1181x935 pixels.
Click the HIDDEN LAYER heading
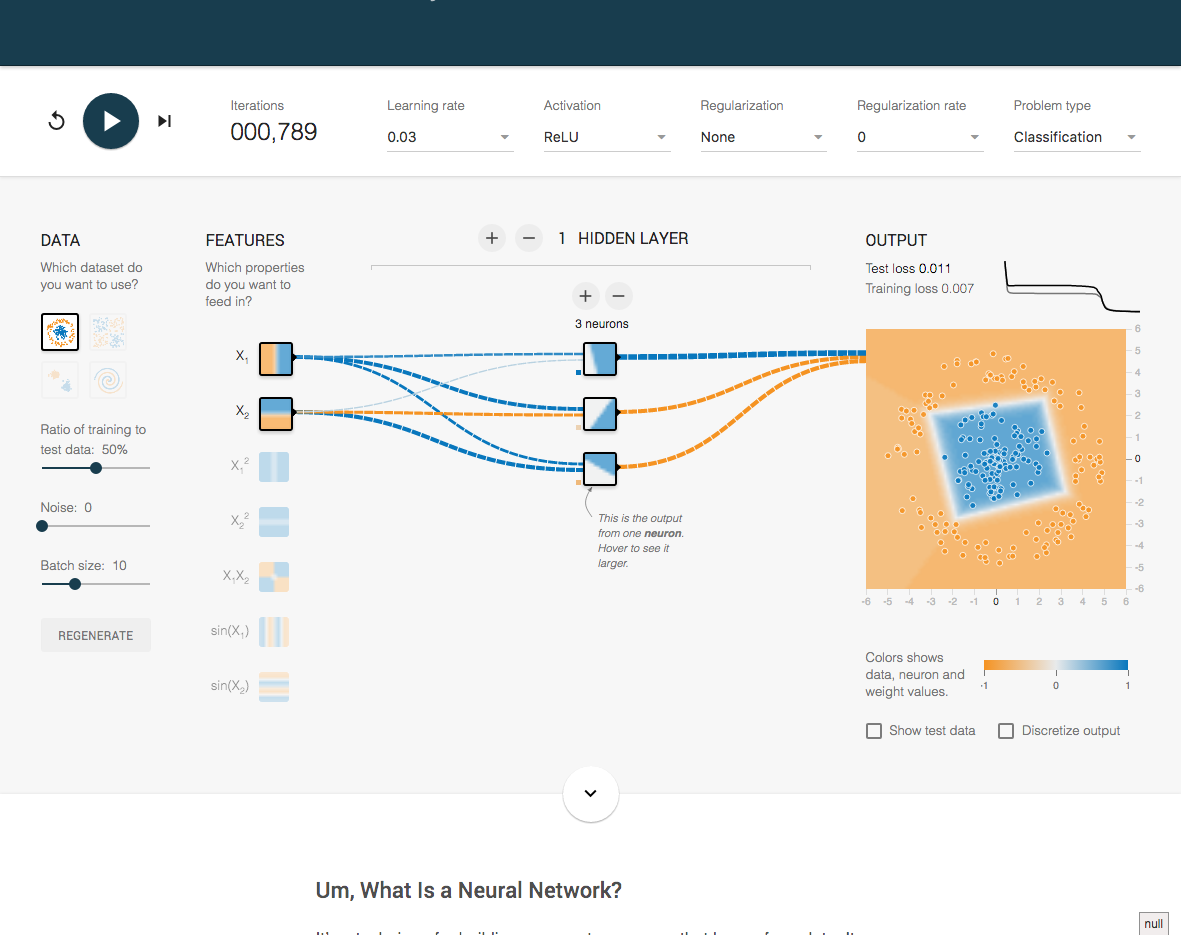coord(633,238)
